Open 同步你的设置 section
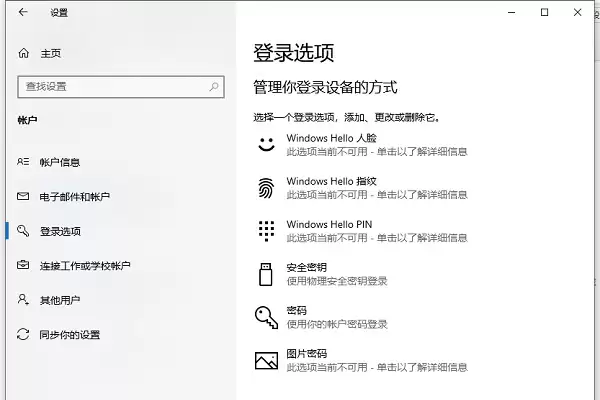The height and width of the screenshot is (400, 600). [70, 335]
